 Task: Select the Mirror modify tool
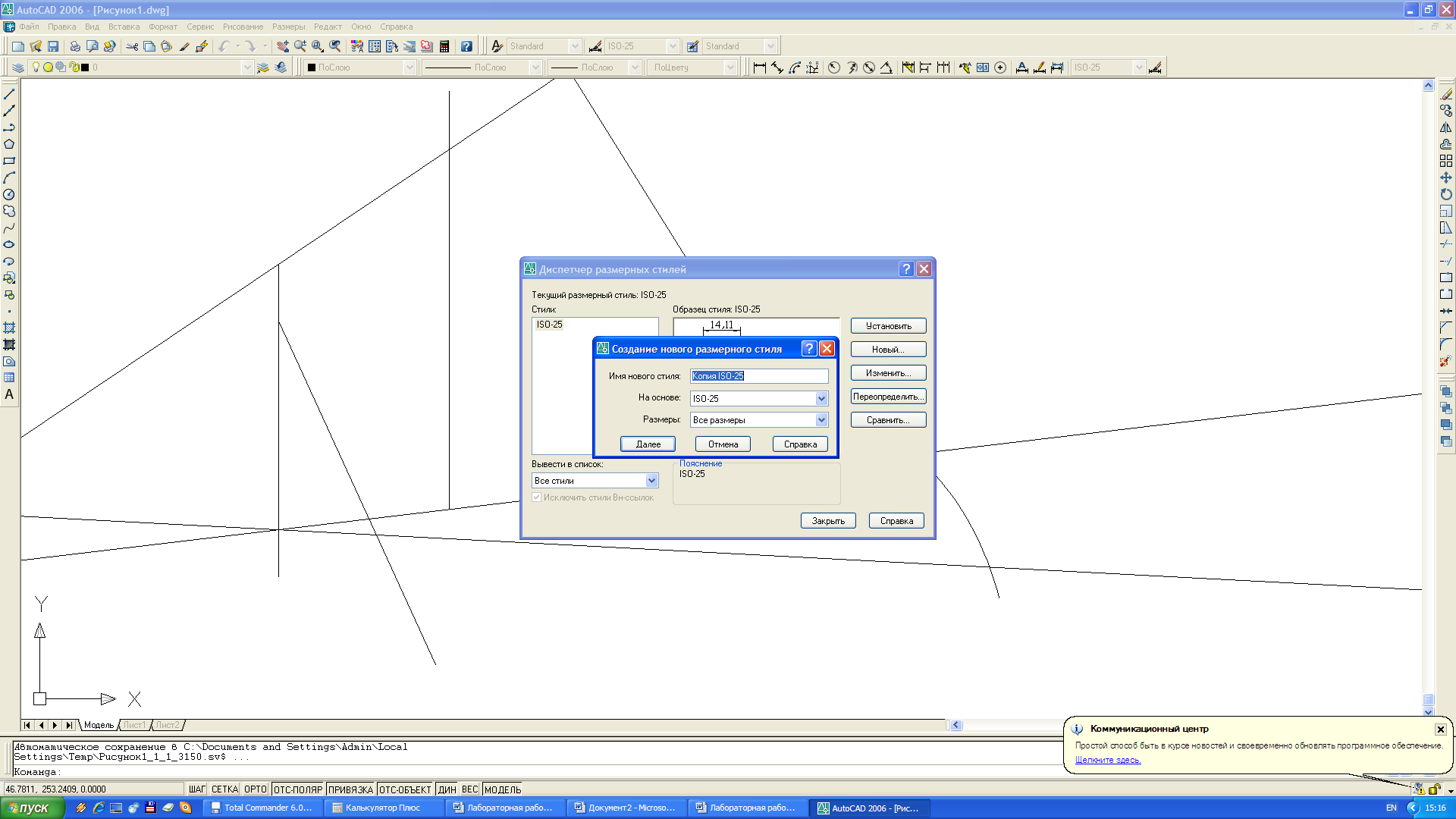pyautogui.click(x=1446, y=127)
